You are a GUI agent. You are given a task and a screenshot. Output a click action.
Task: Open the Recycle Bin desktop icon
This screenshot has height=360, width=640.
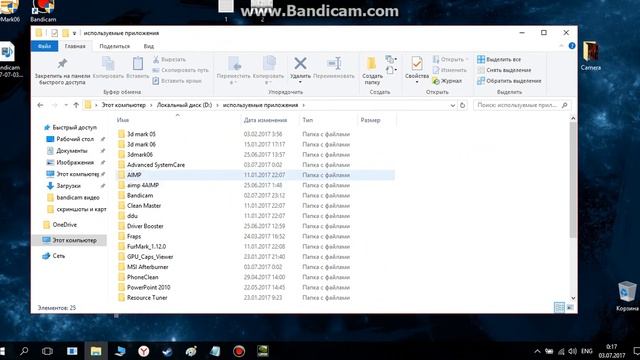627,296
